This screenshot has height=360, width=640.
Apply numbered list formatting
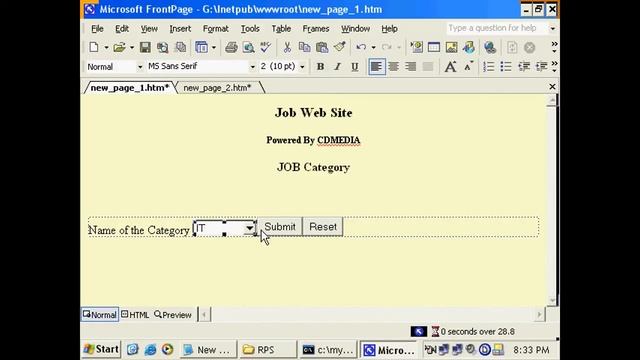[489, 67]
